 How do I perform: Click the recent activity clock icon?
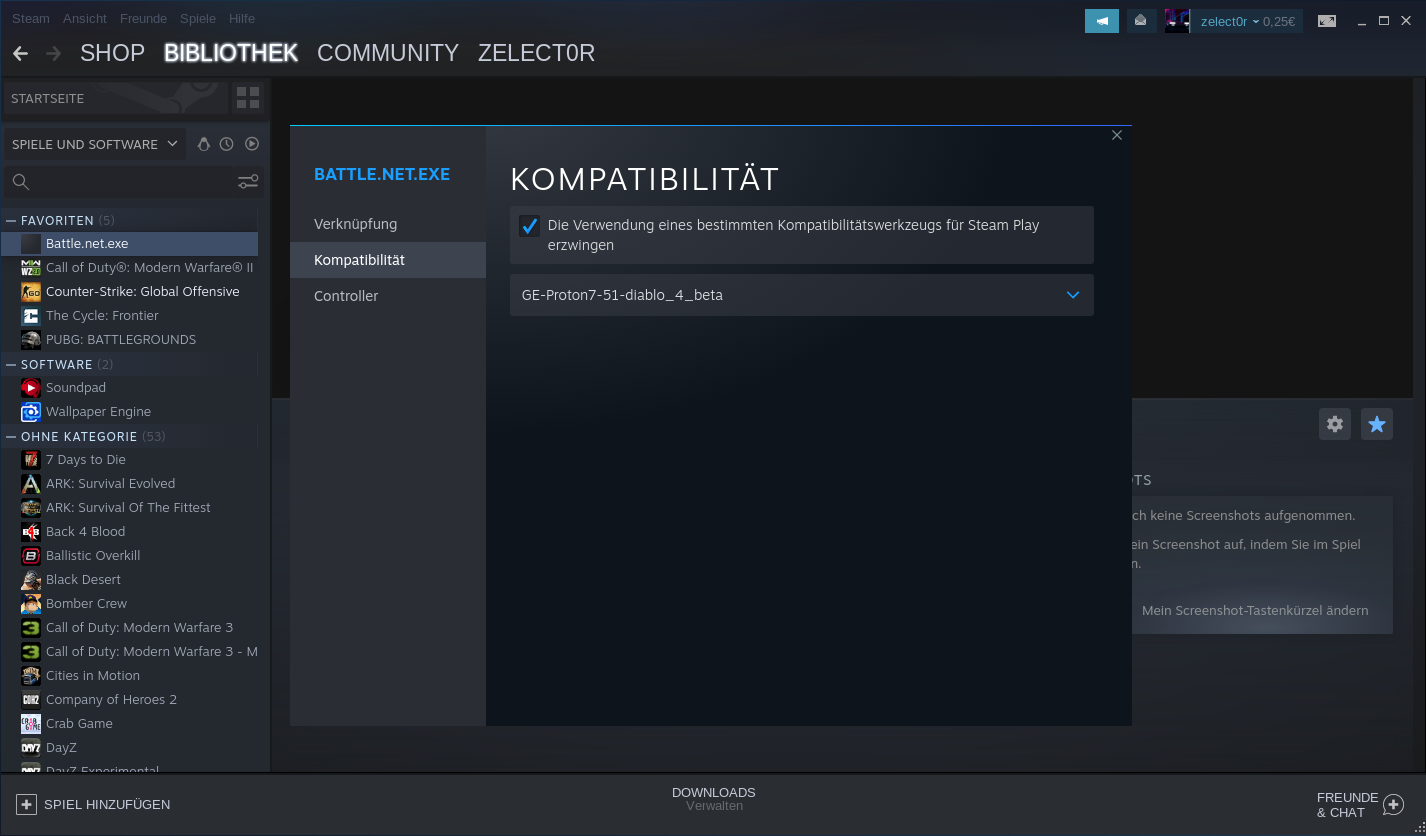click(x=227, y=144)
